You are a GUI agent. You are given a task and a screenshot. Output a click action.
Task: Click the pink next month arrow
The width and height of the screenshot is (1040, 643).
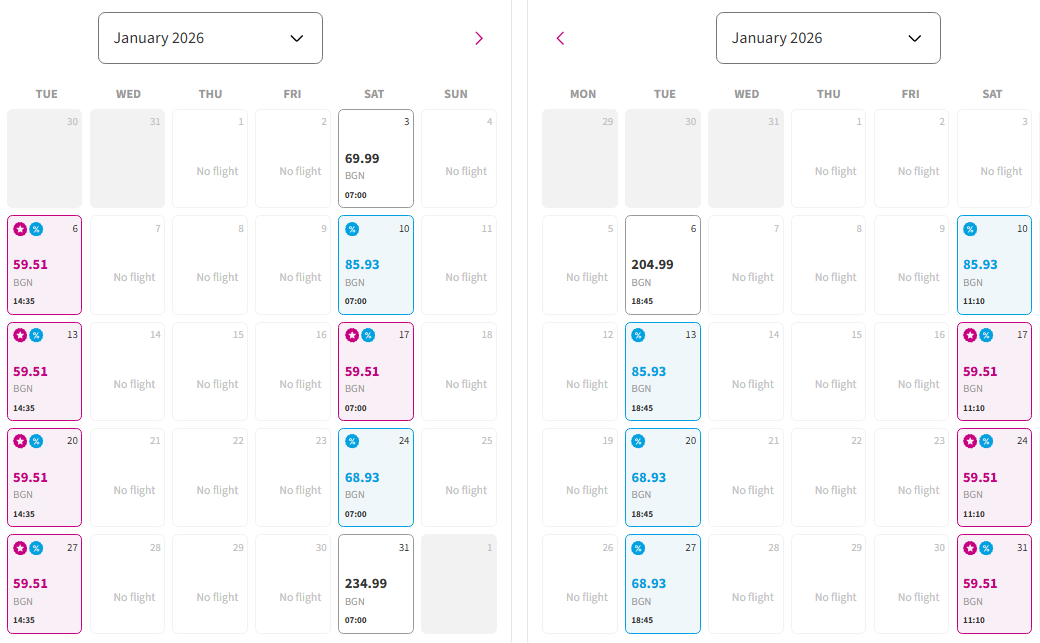(x=479, y=39)
